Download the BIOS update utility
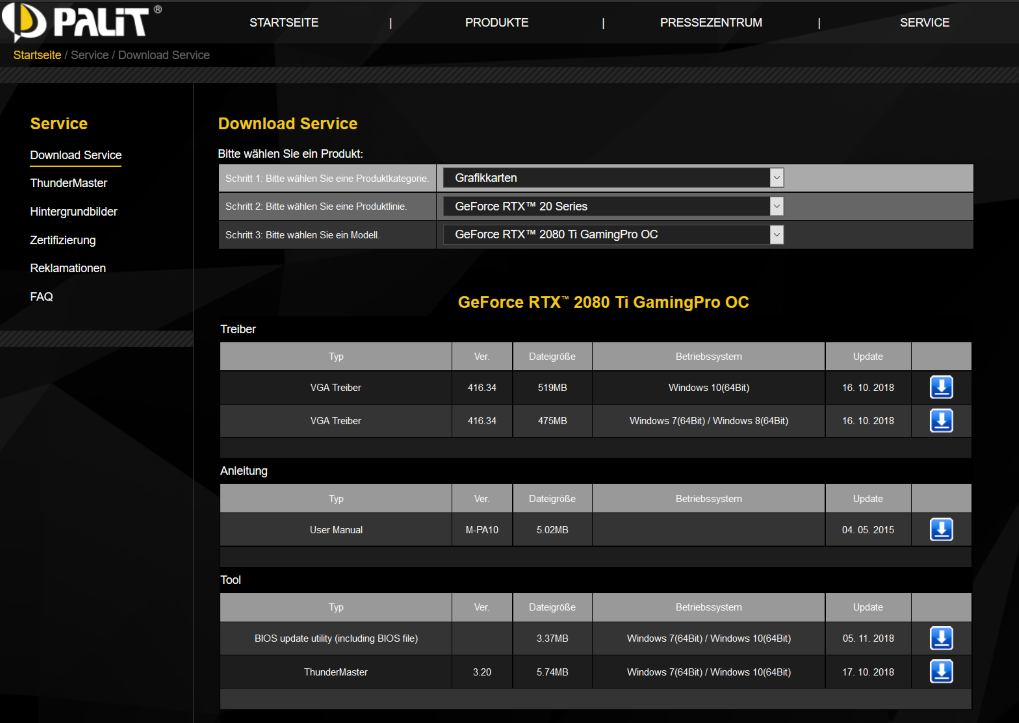 click(941, 638)
